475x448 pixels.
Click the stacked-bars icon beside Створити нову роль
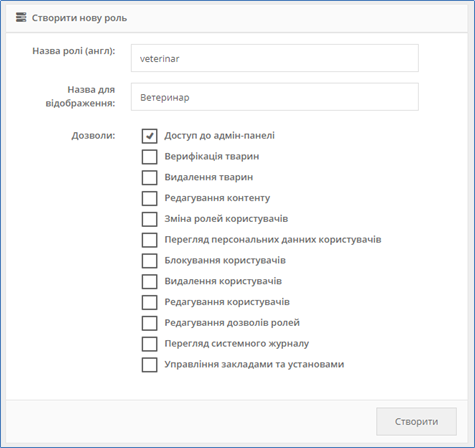coord(21,17)
